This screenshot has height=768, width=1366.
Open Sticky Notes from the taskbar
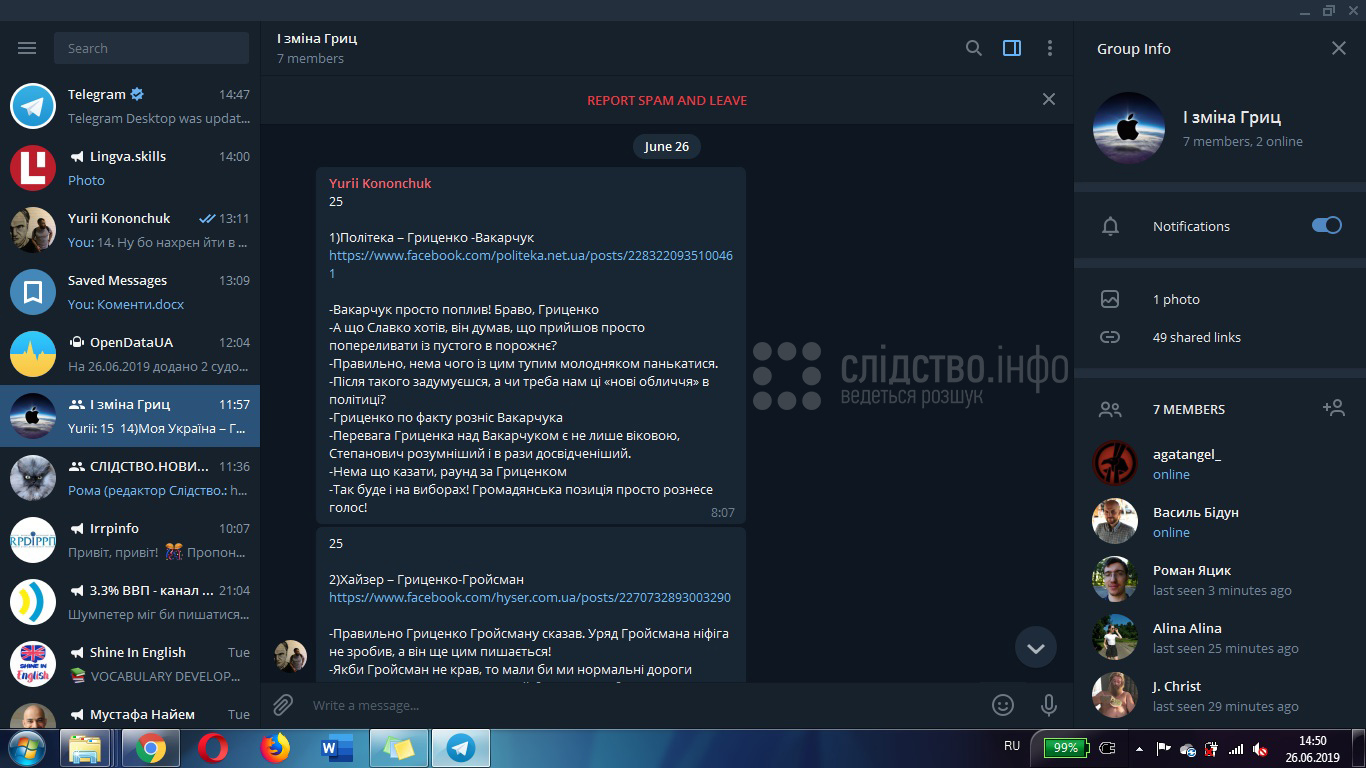click(x=398, y=748)
